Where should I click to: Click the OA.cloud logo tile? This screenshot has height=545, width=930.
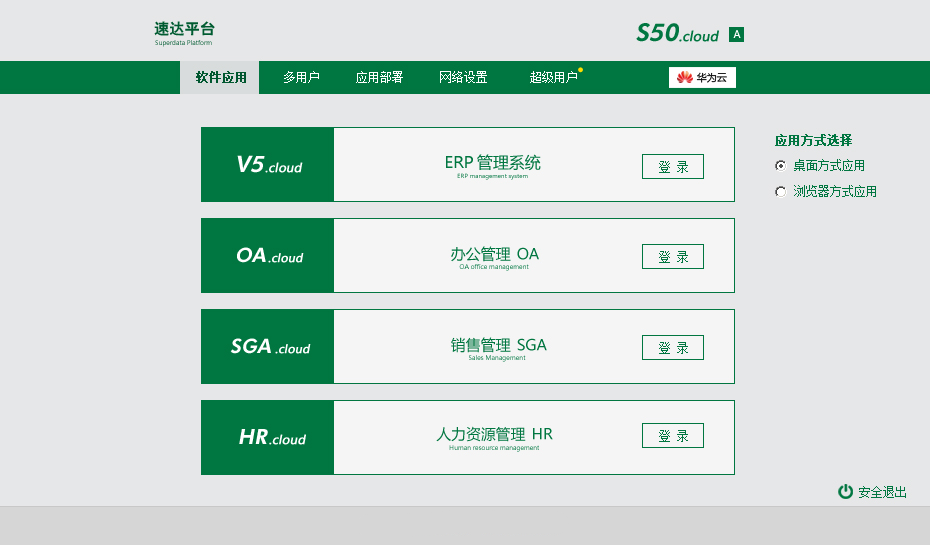[267, 256]
